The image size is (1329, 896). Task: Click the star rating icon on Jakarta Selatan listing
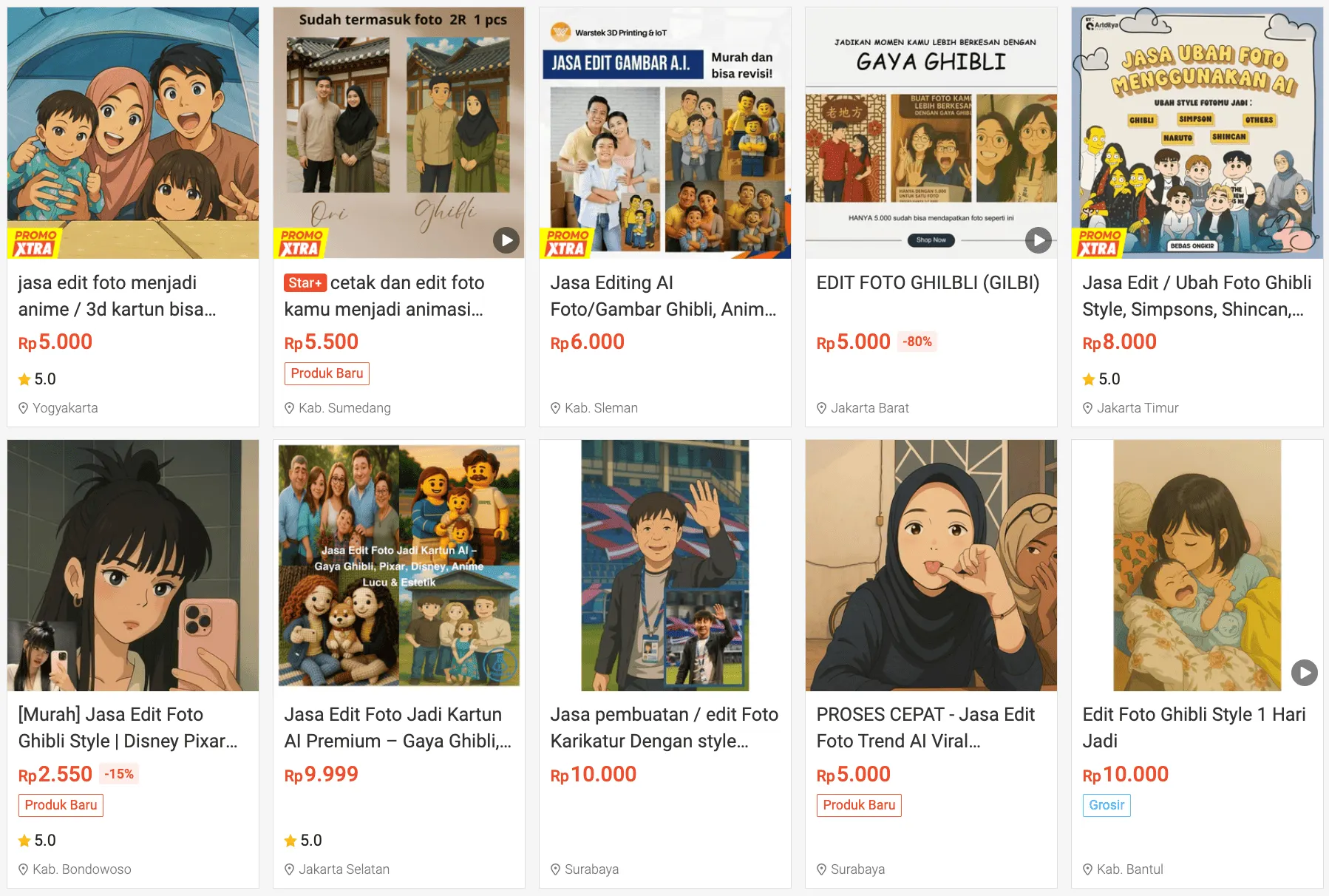pyautogui.click(x=290, y=841)
